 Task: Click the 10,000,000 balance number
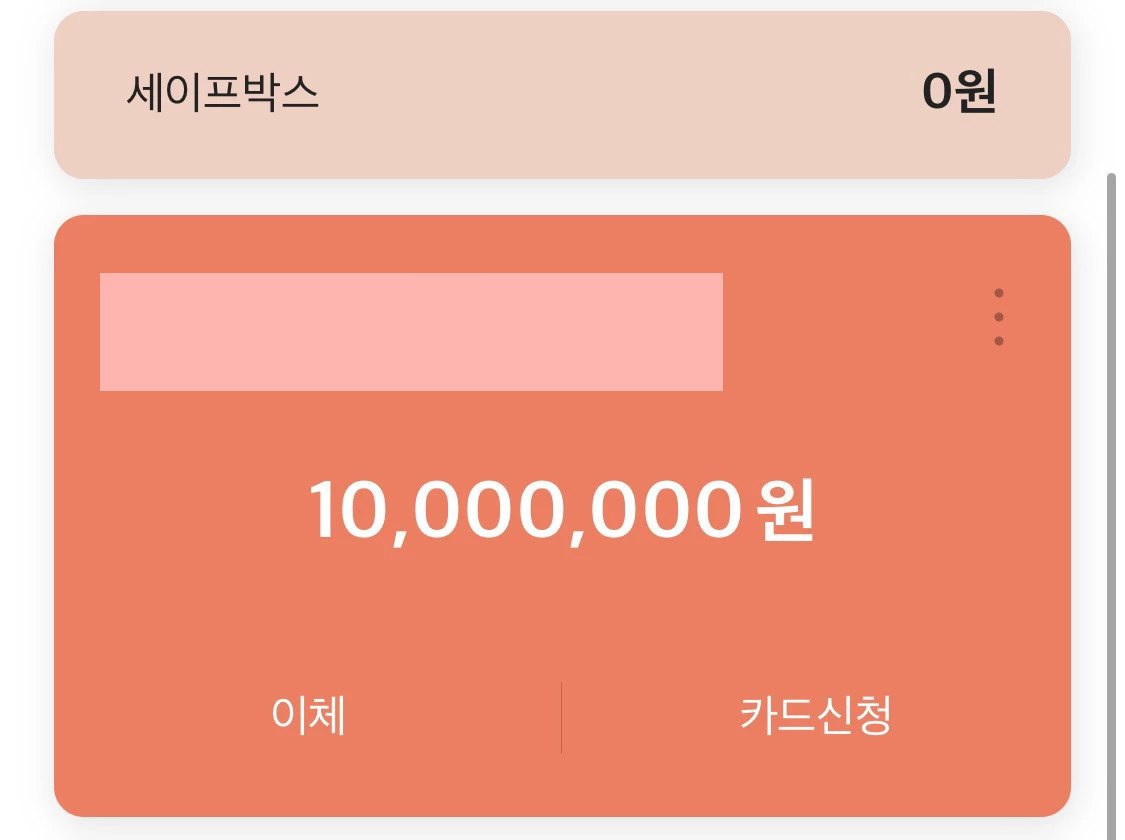point(524,510)
